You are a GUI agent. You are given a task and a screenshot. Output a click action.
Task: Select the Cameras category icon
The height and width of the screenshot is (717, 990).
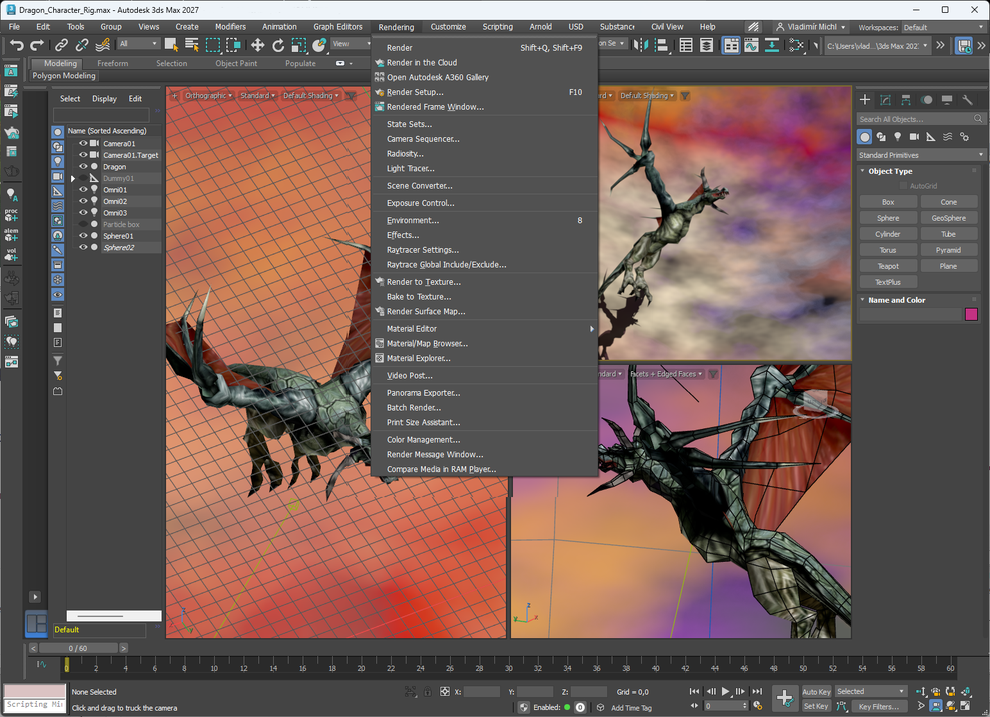(914, 136)
